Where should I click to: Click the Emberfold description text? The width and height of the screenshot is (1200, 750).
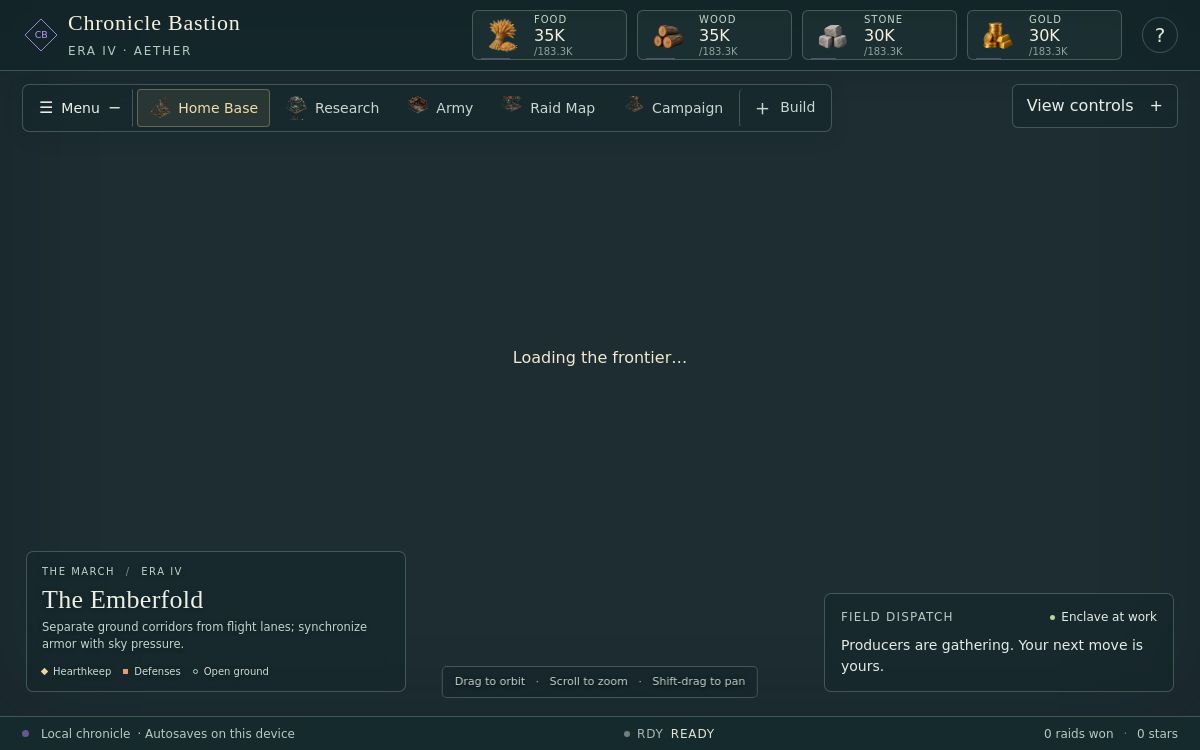pos(205,635)
